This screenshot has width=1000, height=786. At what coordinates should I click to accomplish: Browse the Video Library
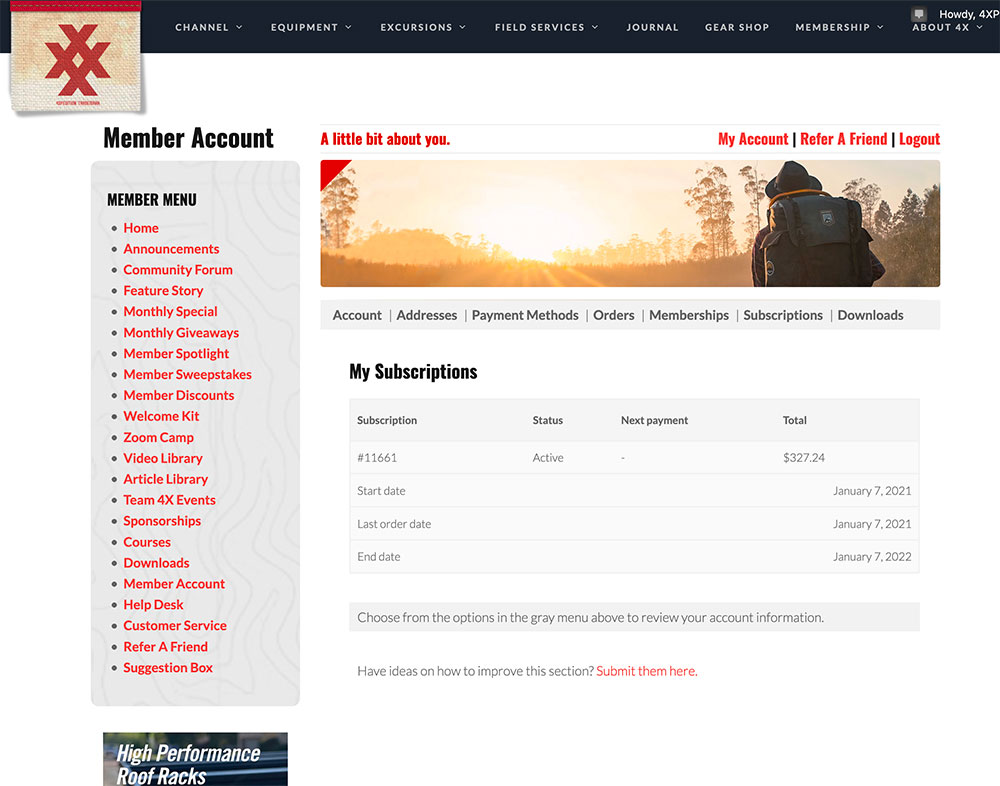(163, 458)
